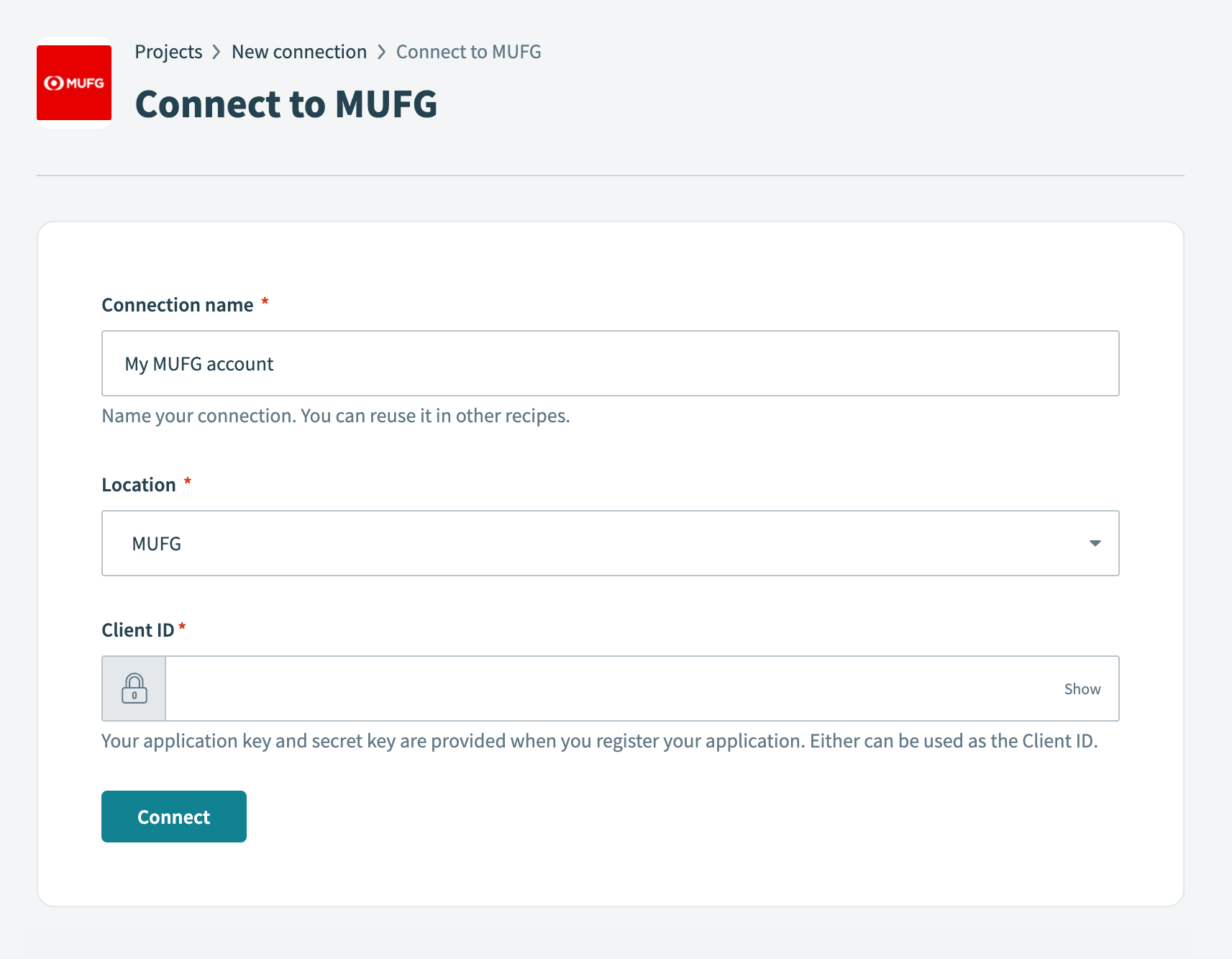The image size is (1232, 959).
Task: Click the 'Name your connection' helper text
Action: coord(335,416)
